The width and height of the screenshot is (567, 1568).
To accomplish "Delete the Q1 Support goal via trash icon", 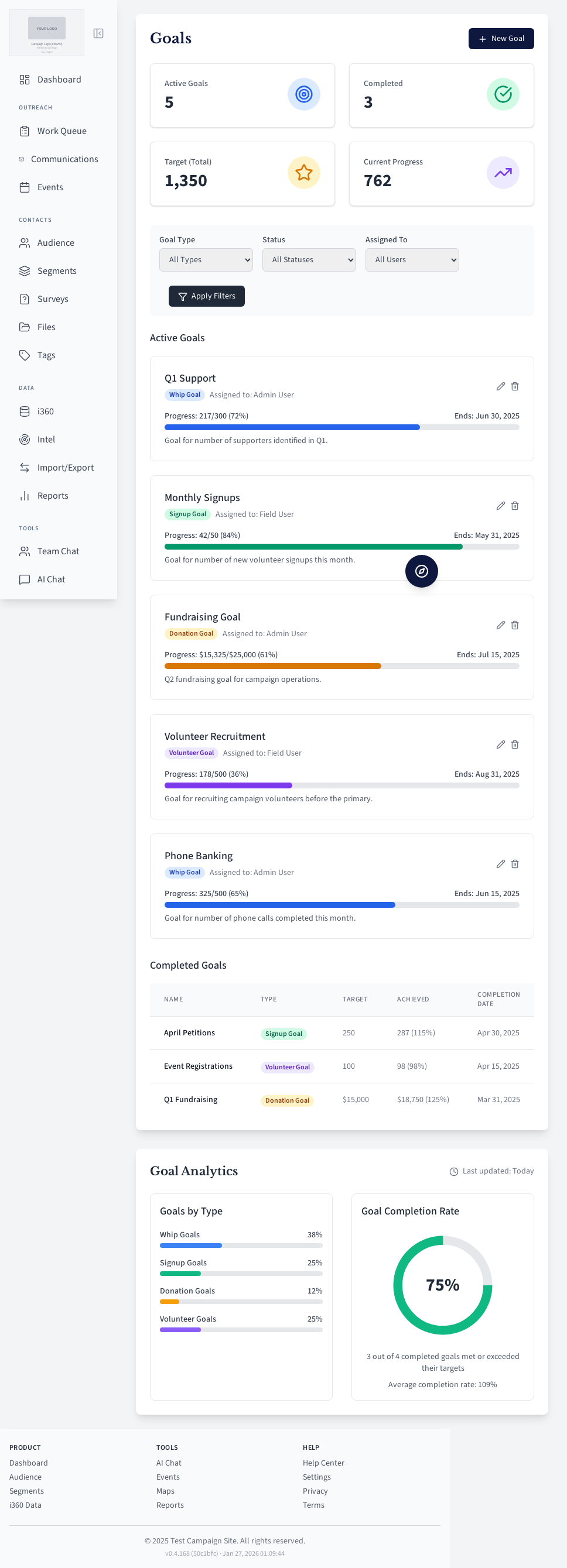I will pos(515,386).
